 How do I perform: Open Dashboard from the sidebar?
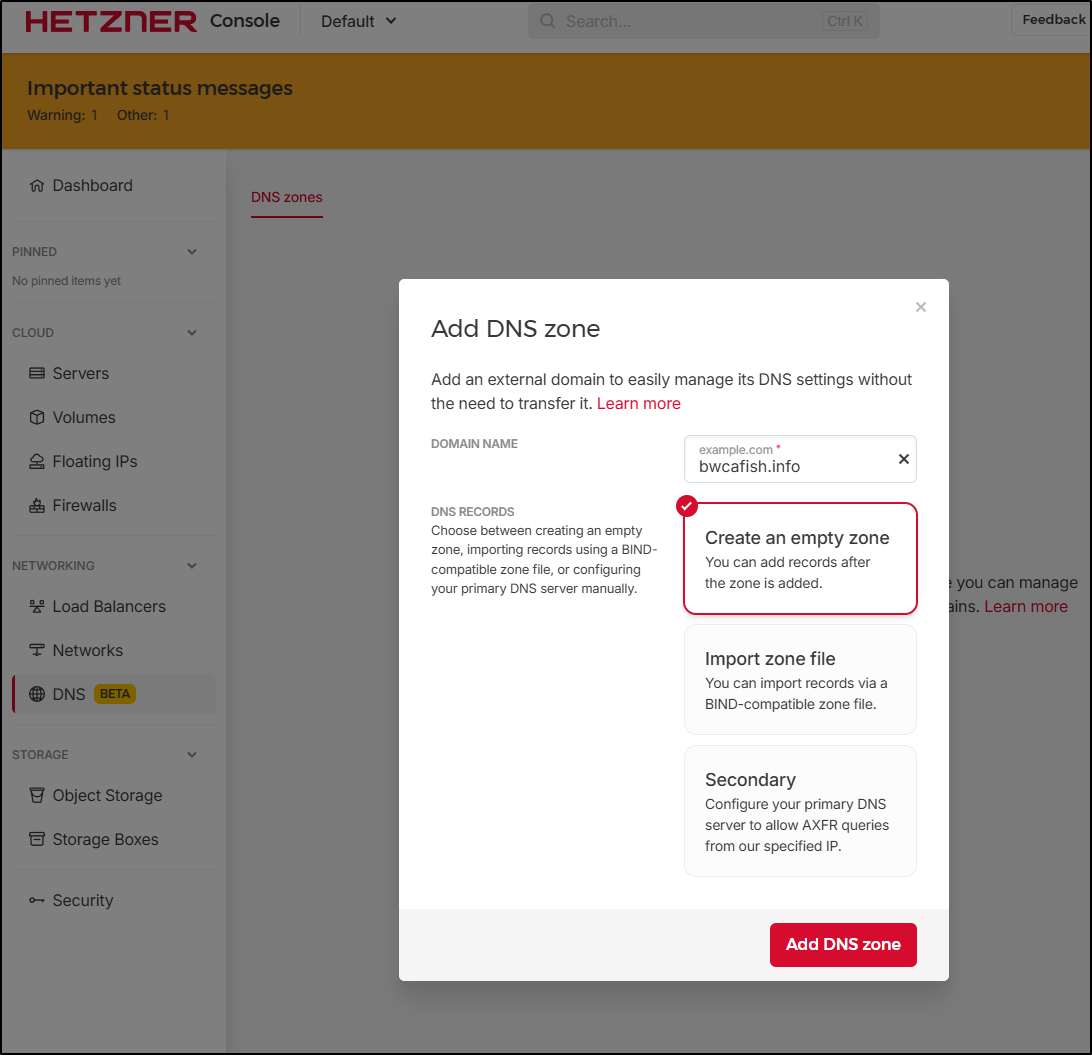point(92,186)
